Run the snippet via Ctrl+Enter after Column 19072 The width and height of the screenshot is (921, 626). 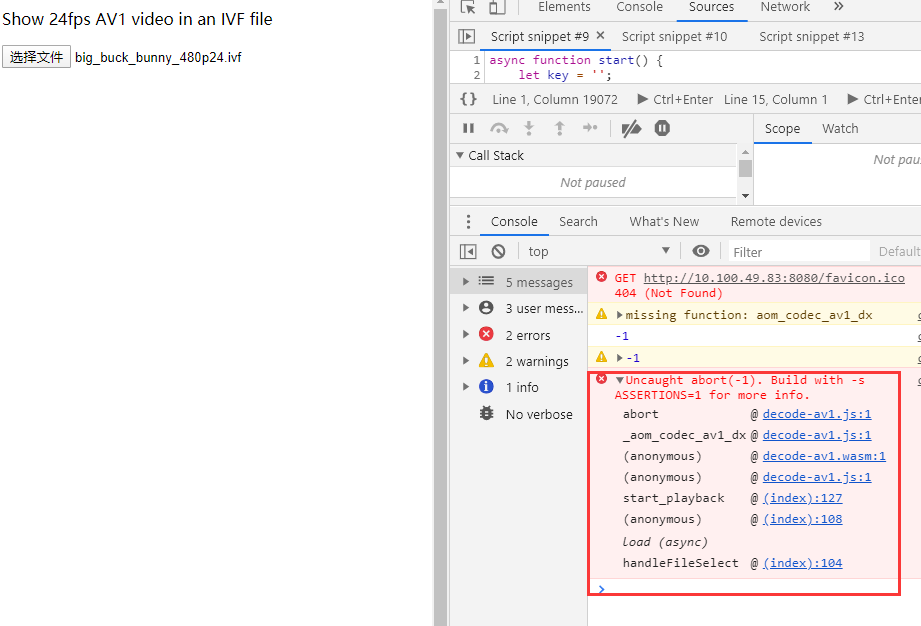(x=675, y=99)
